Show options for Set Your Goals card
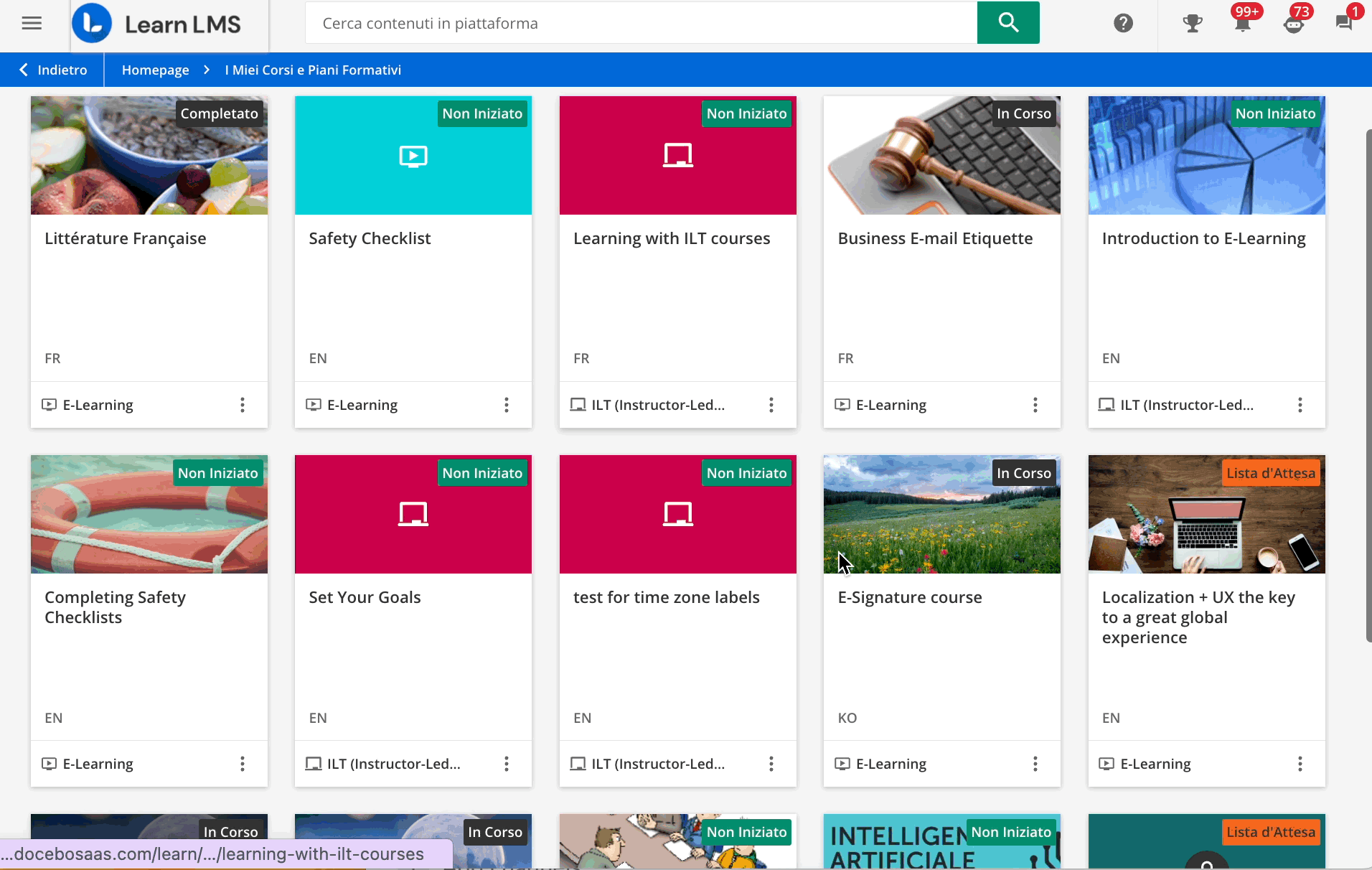Viewport: 1372px width, 870px height. (x=507, y=764)
